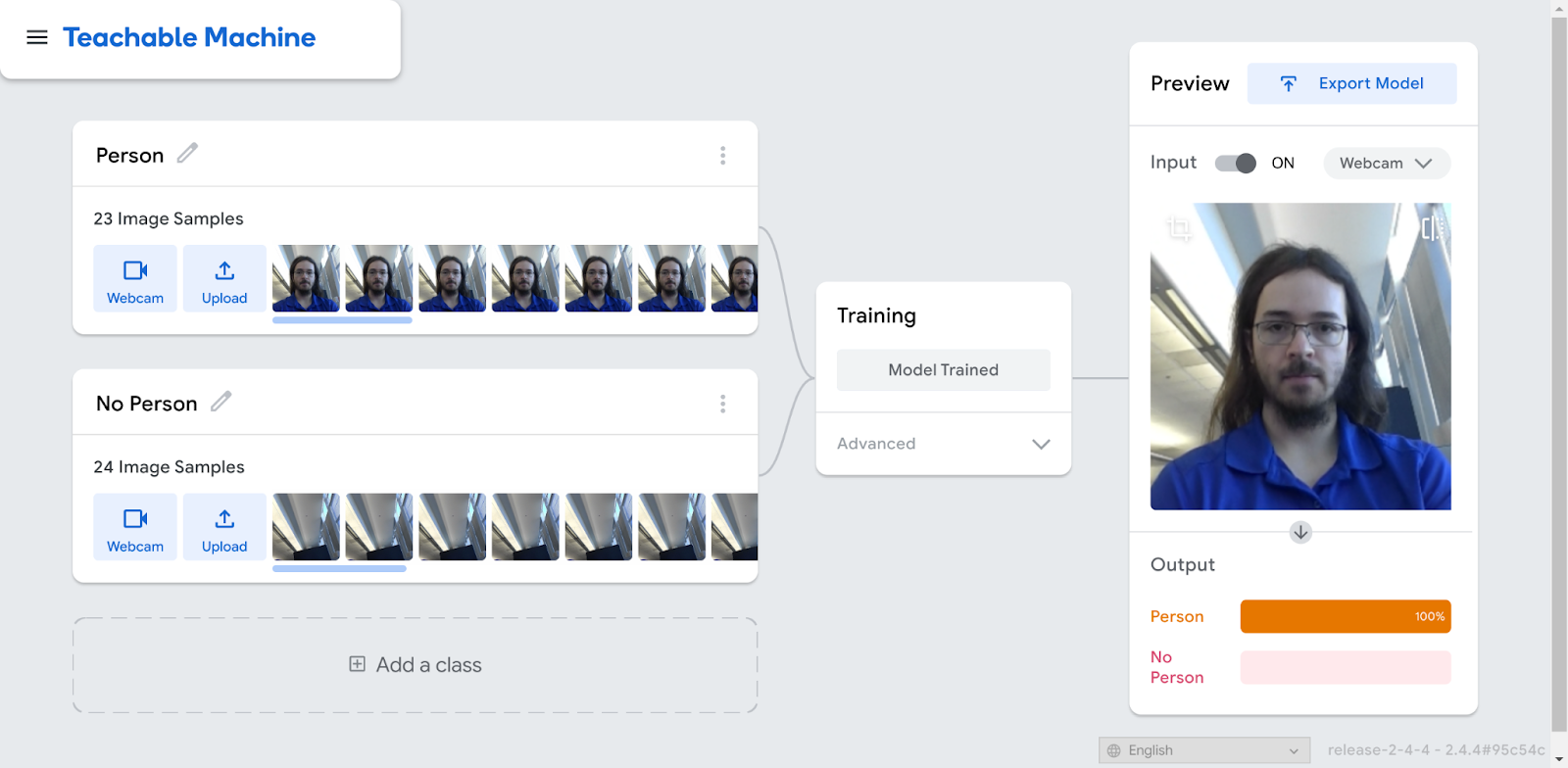Toggle the Input switch off
1568x768 pixels.
[1236, 164]
